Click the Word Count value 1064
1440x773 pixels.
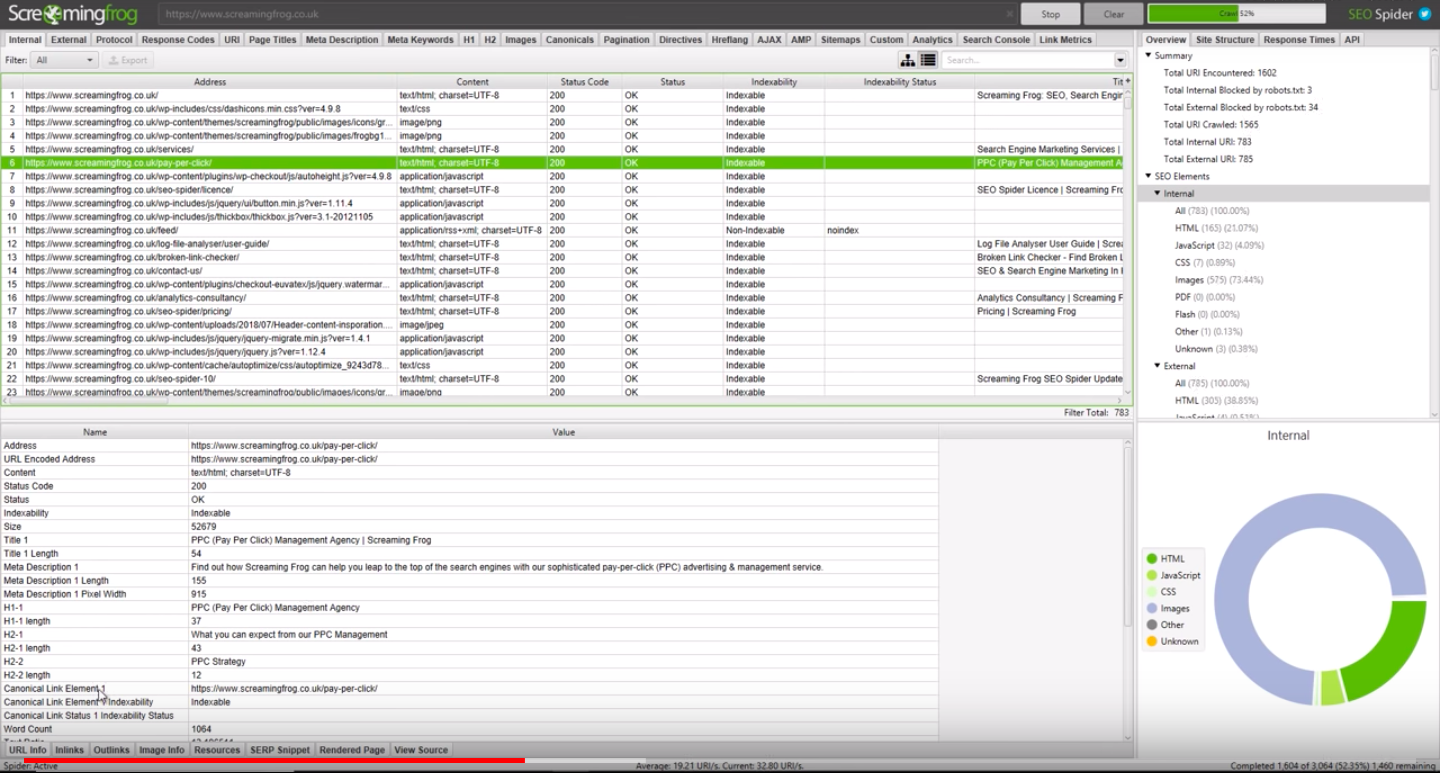point(201,729)
